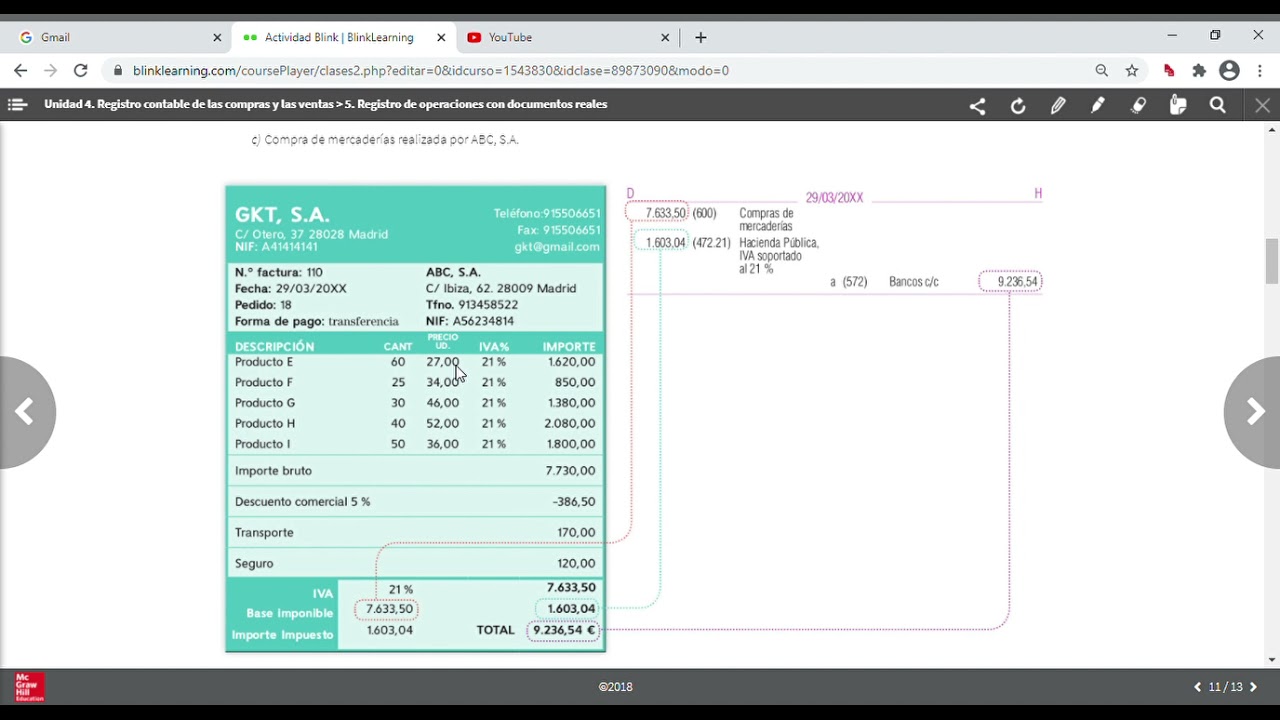Go to next slide with right arrow

(x=1254, y=412)
